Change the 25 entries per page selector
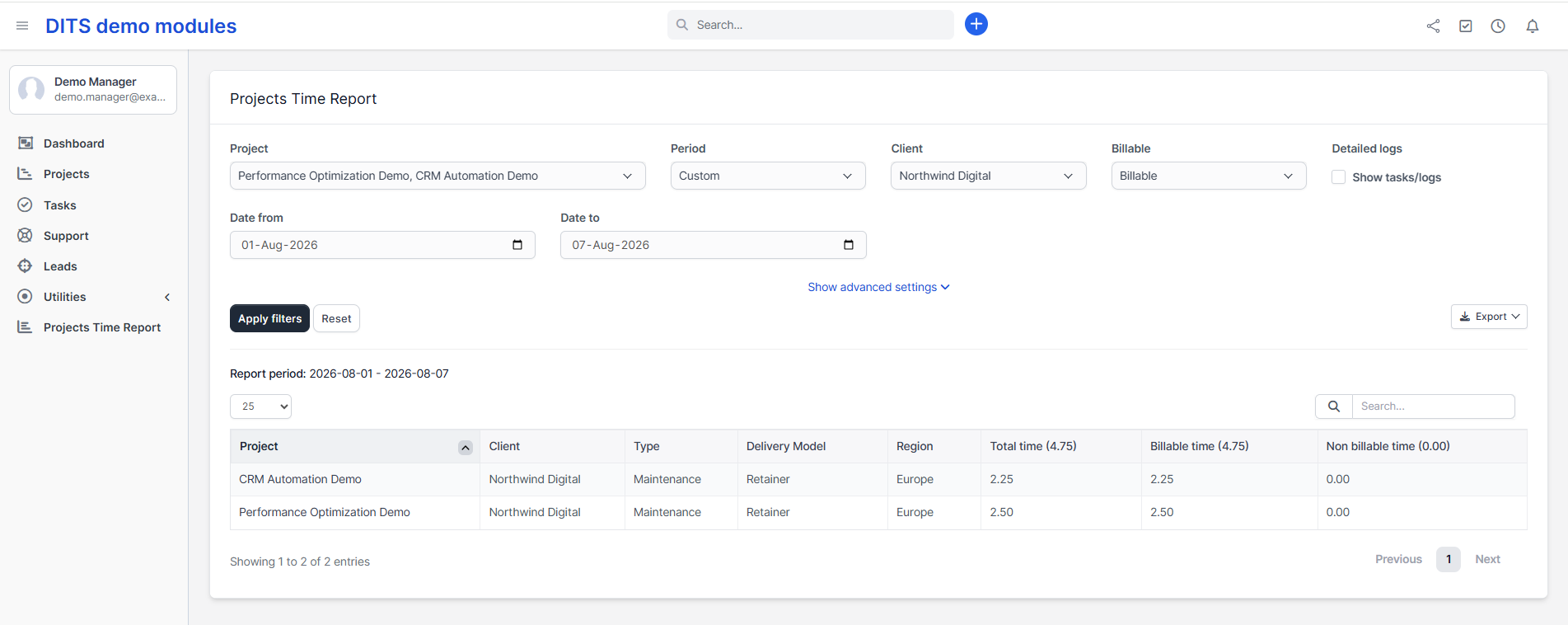This screenshot has height=625, width=1568. (x=260, y=406)
